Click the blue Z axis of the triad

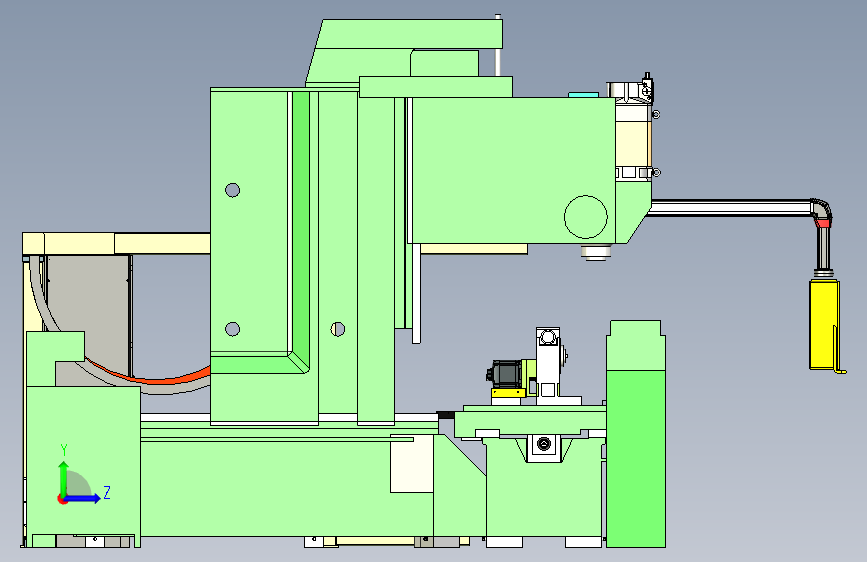tap(83, 498)
